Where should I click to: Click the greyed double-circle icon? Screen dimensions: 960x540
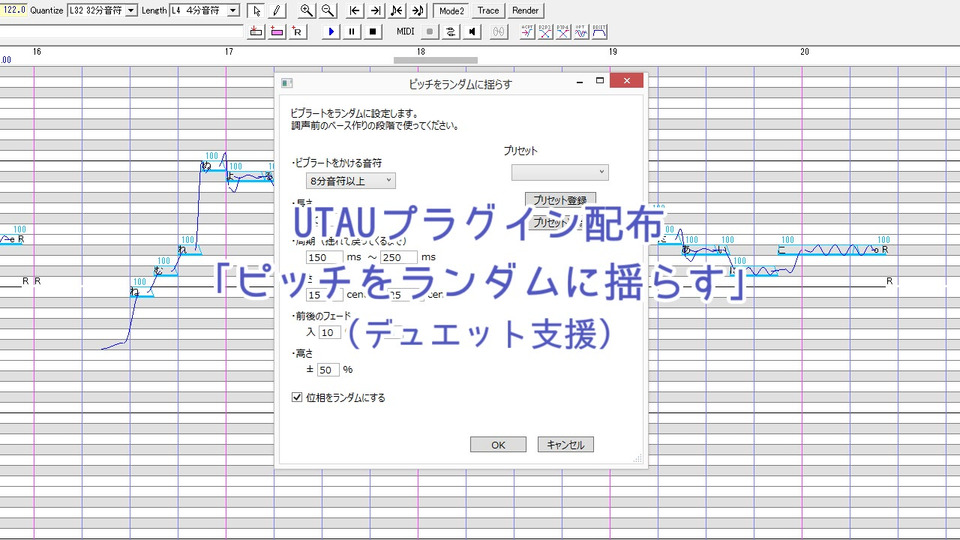point(499,31)
